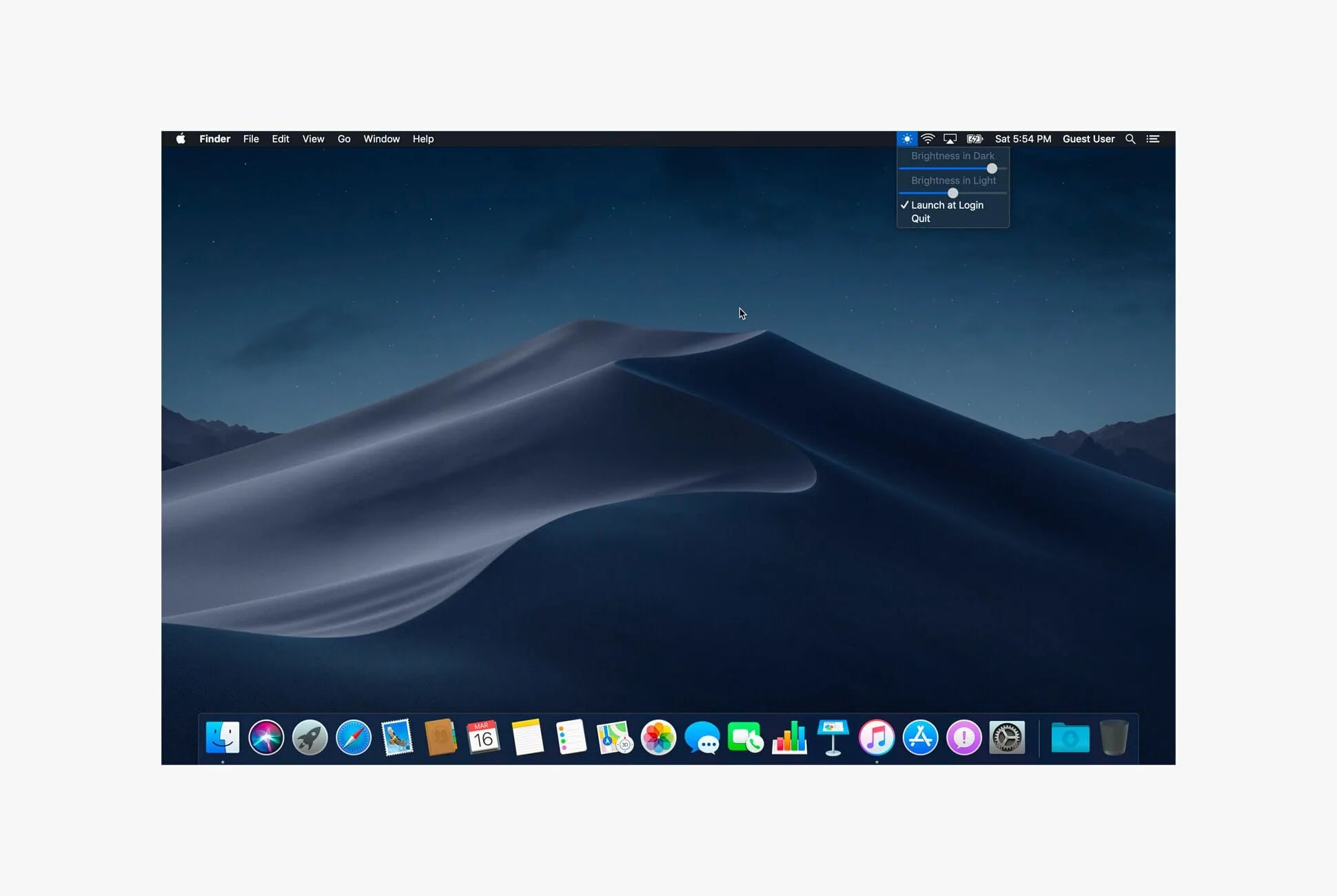
Task: Open the Photos app in dock
Action: pyautogui.click(x=658, y=737)
